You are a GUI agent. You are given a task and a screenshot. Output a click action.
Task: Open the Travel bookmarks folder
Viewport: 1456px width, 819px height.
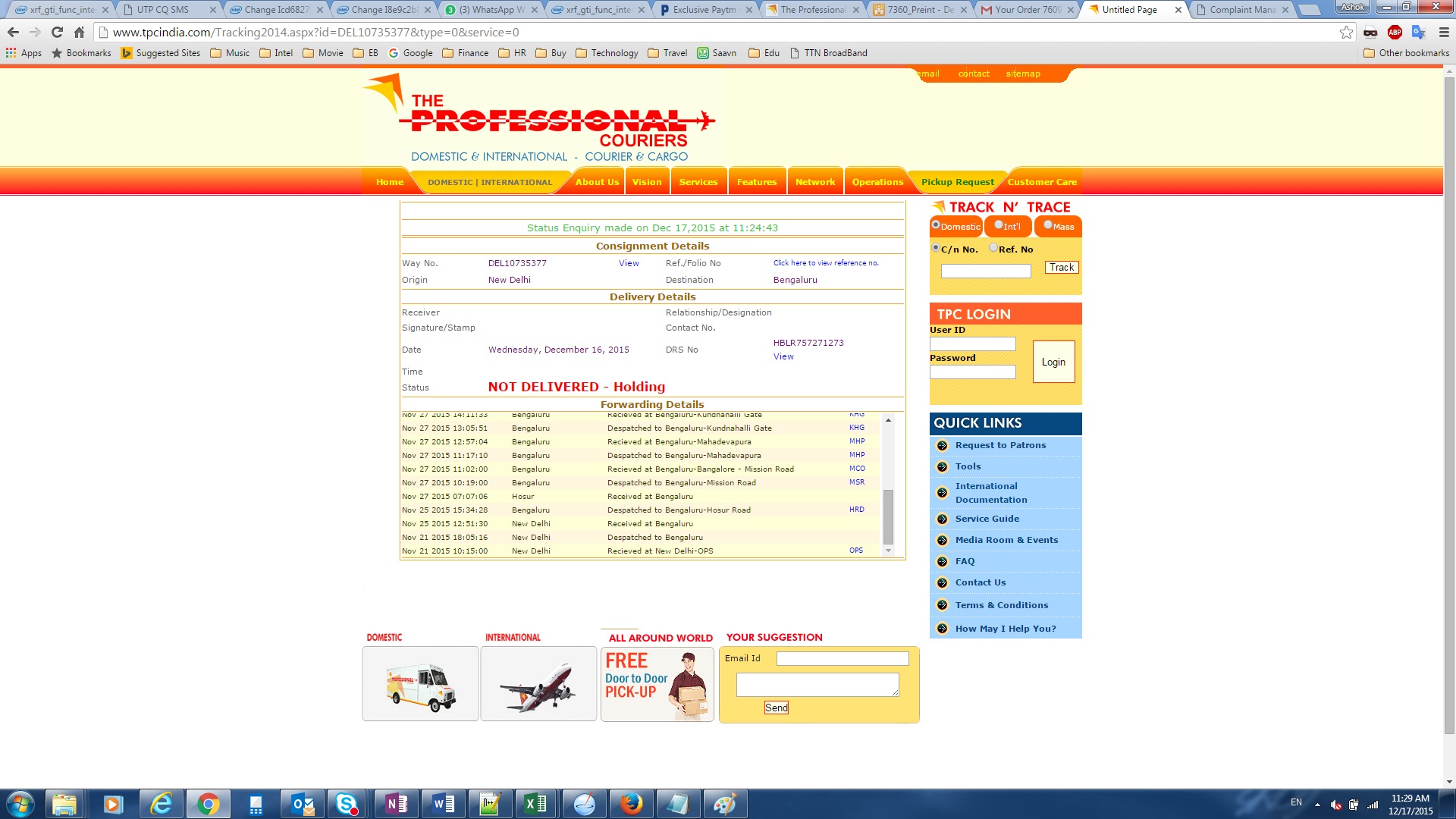pyautogui.click(x=667, y=53)
